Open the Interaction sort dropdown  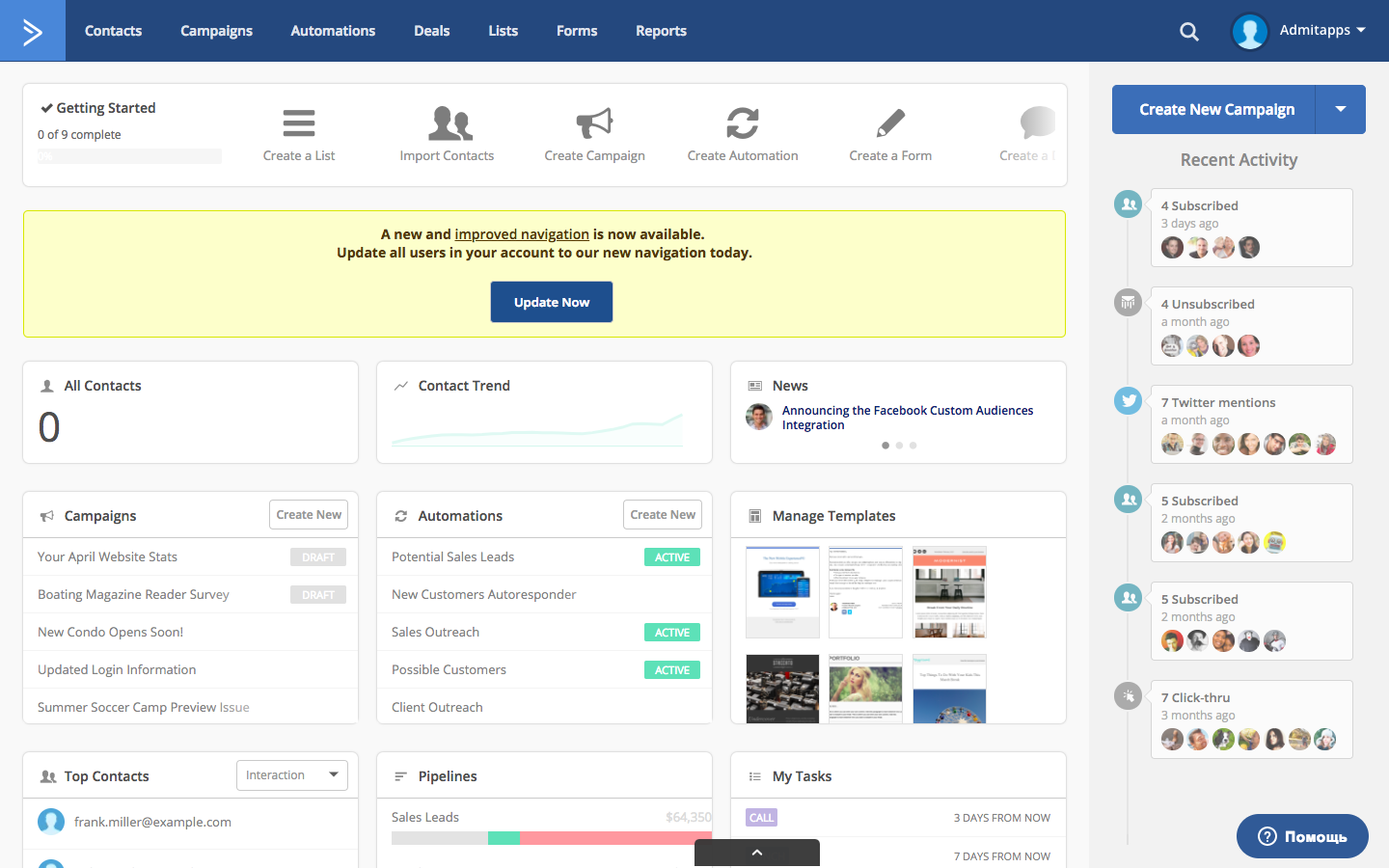(292, 775)
